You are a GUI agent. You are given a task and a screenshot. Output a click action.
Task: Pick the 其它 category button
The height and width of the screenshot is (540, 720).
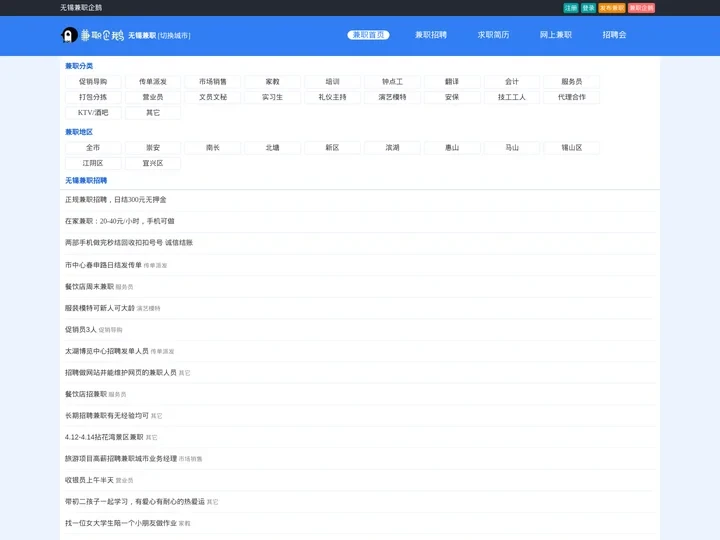pos(153,113)
